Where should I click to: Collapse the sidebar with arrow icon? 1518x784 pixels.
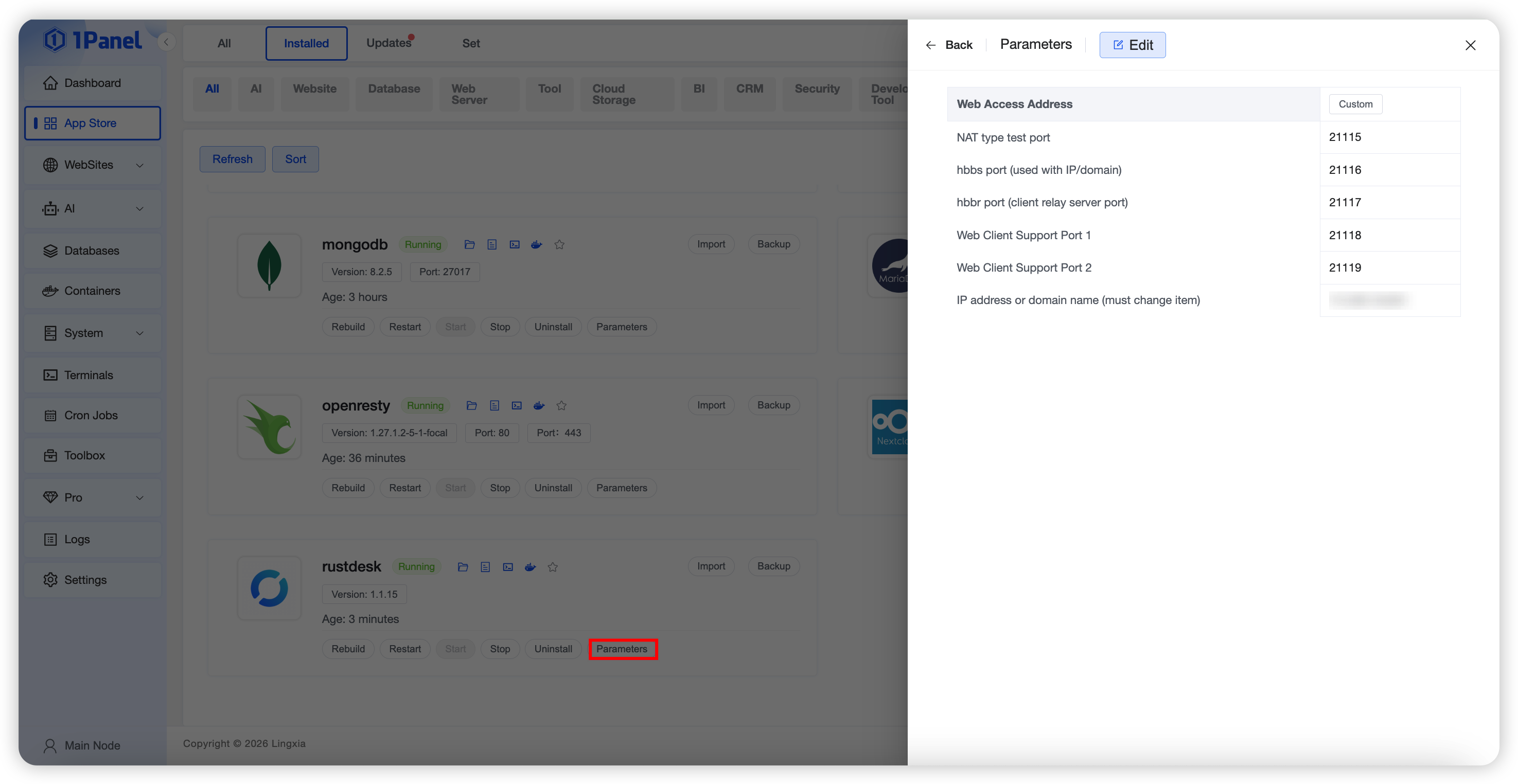(x=166, y=42)
